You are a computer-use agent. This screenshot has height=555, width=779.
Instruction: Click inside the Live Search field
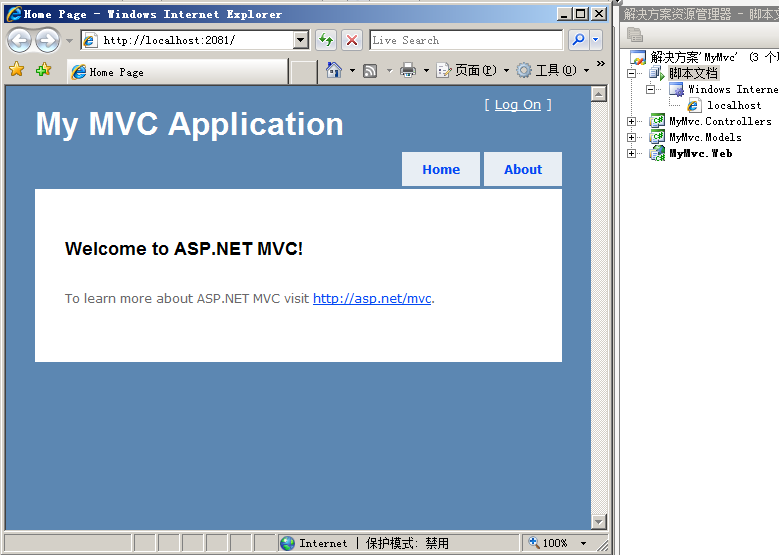click(x=465, y=40)
